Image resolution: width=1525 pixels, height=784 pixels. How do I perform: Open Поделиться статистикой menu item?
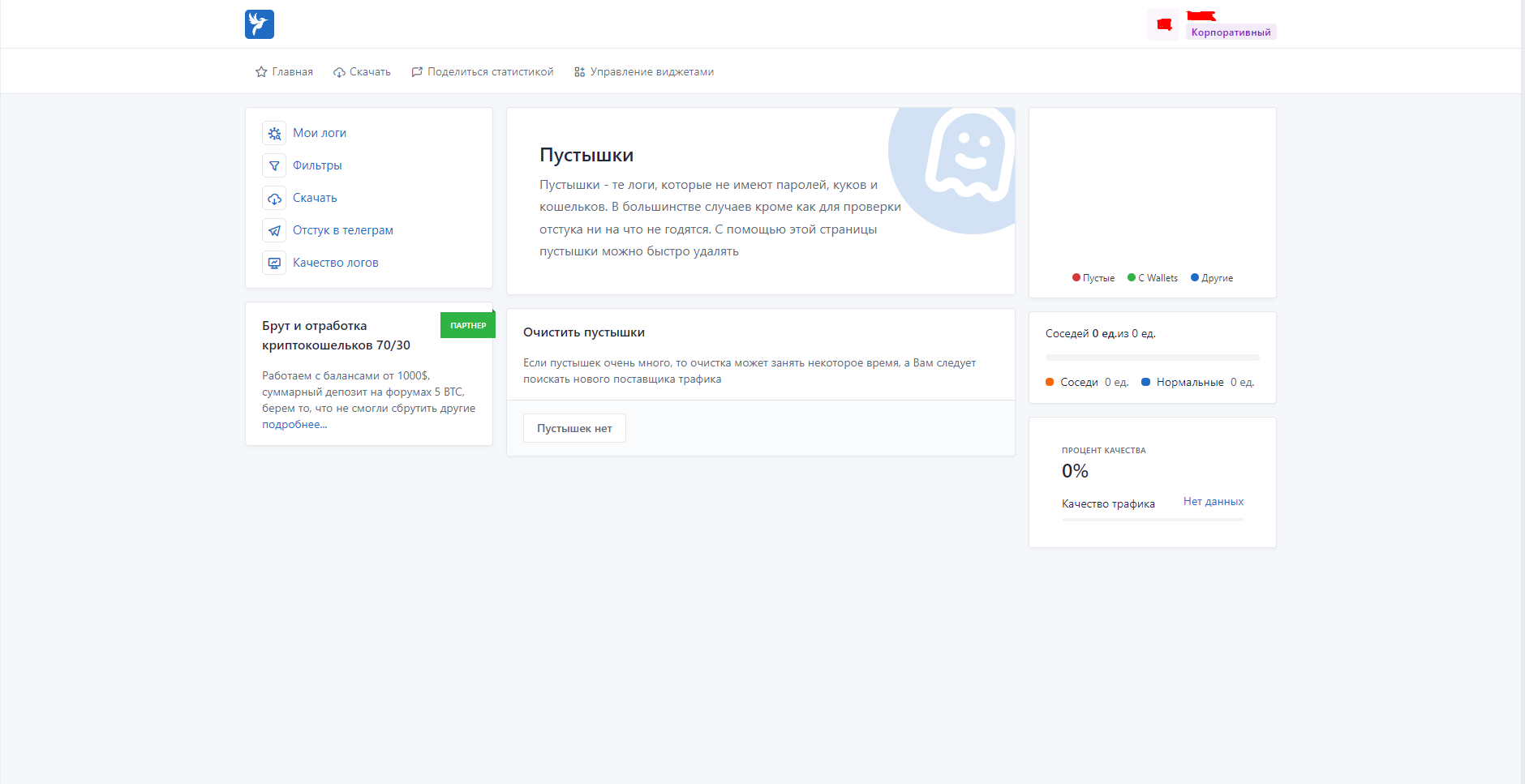point(483,72)
